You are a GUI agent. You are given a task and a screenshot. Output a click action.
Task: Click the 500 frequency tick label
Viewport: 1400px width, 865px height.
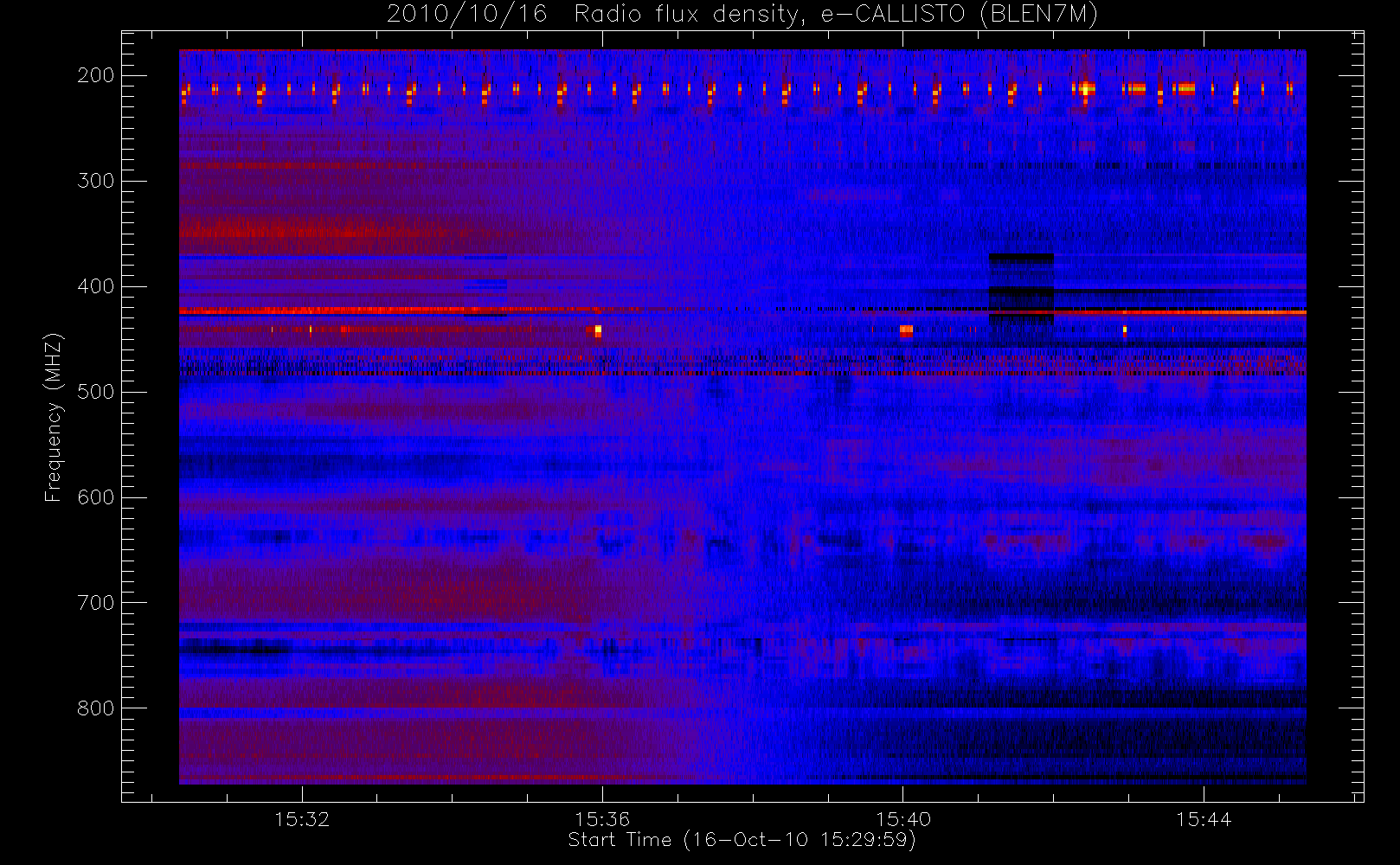pyautogui.click(x=96, y=392)
